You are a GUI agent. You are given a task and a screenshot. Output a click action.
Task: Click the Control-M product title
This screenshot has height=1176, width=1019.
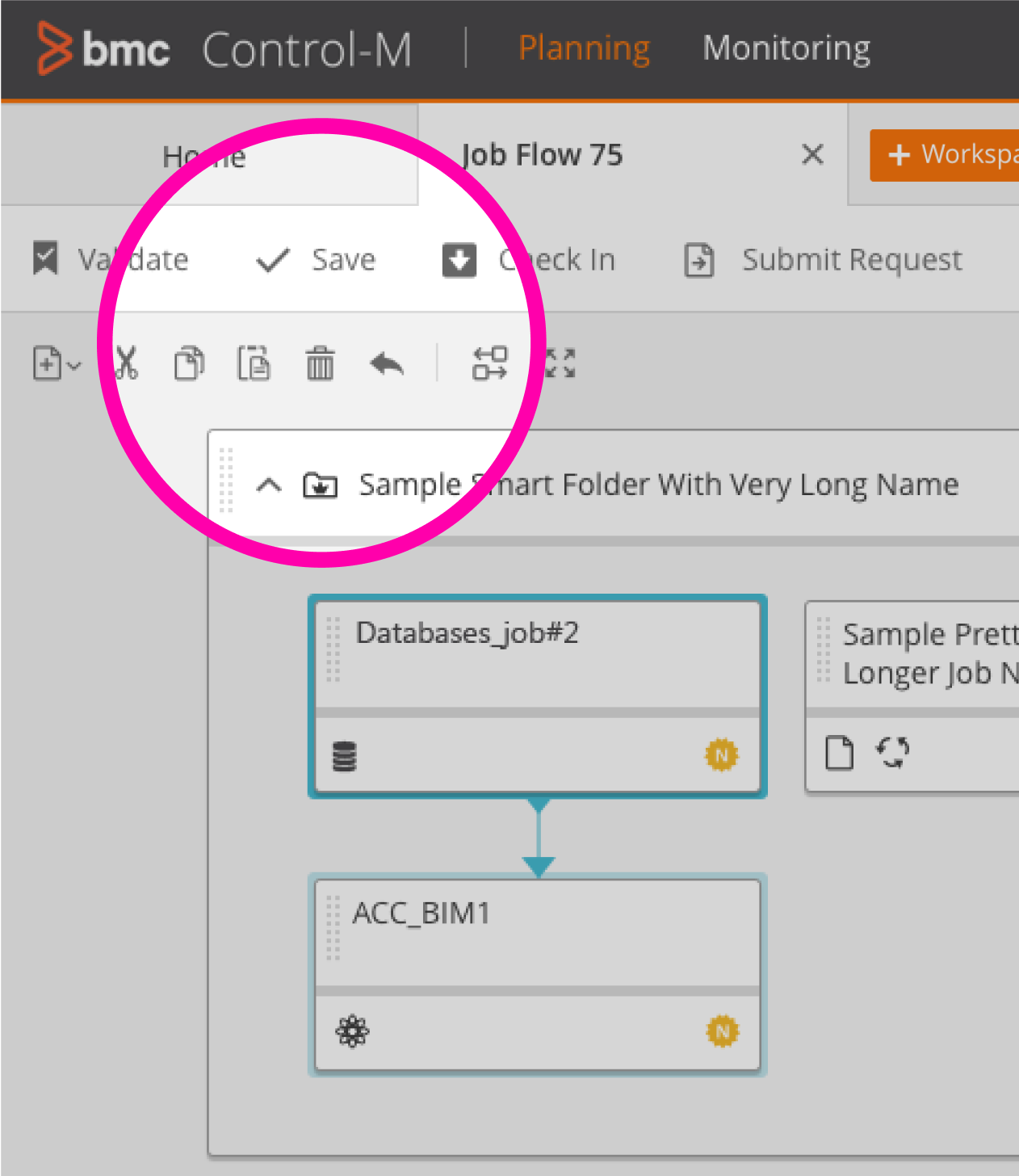(x=307, y=49)
